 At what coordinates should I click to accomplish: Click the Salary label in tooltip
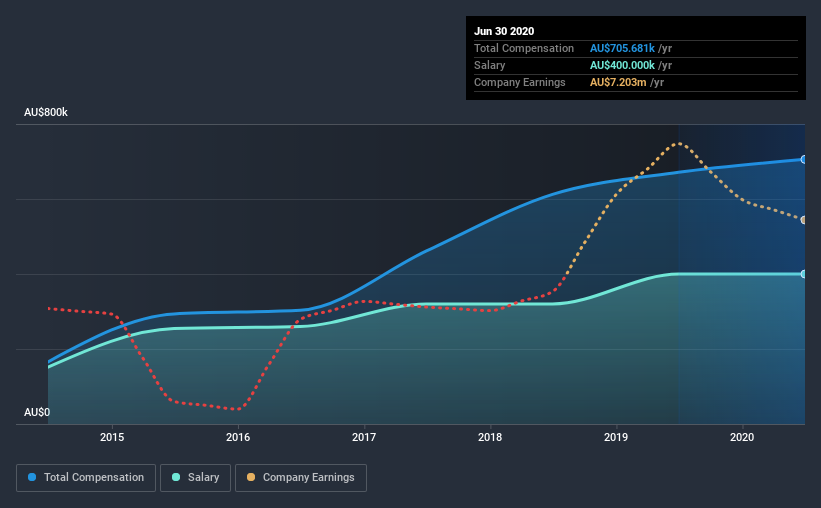coord(490,65)
